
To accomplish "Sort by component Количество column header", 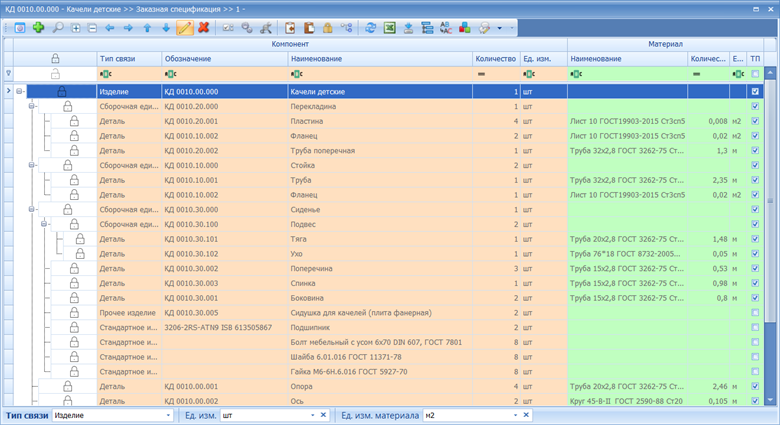I will pyautogui.click(x=496, y=59).
